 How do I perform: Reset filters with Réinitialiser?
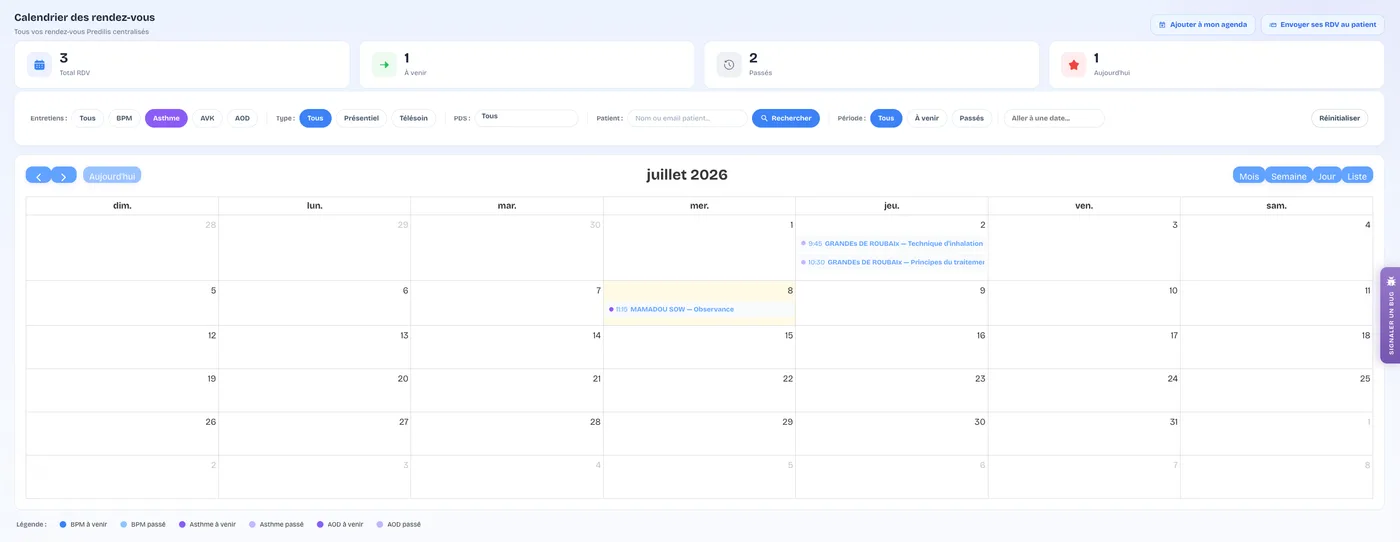[1339, 118]
